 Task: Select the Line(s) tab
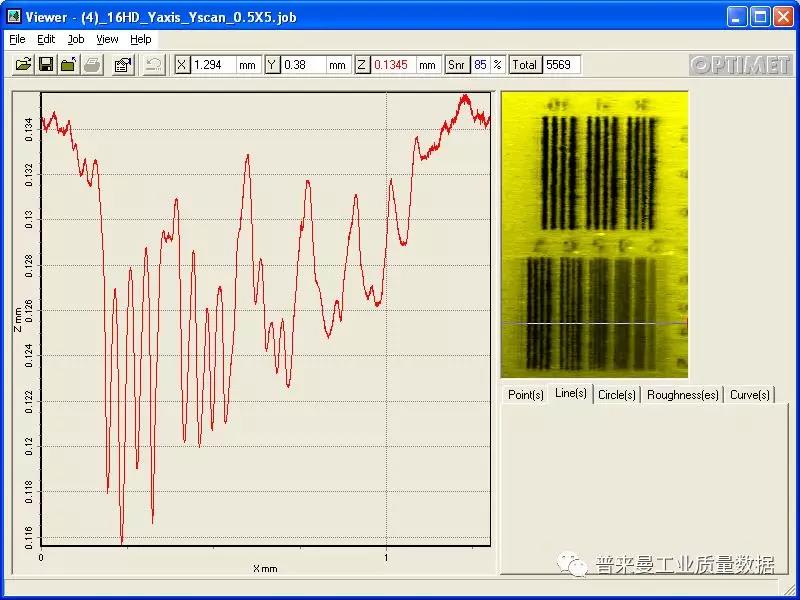(x=570, y=393)
